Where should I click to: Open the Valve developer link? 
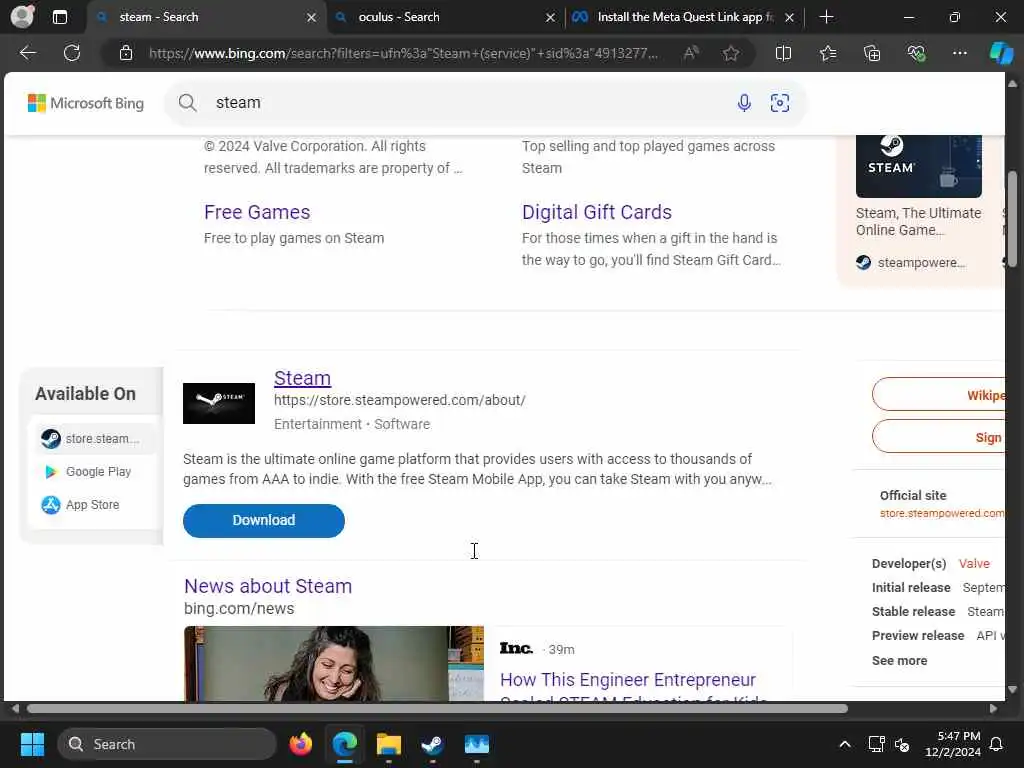coord(974,564)
